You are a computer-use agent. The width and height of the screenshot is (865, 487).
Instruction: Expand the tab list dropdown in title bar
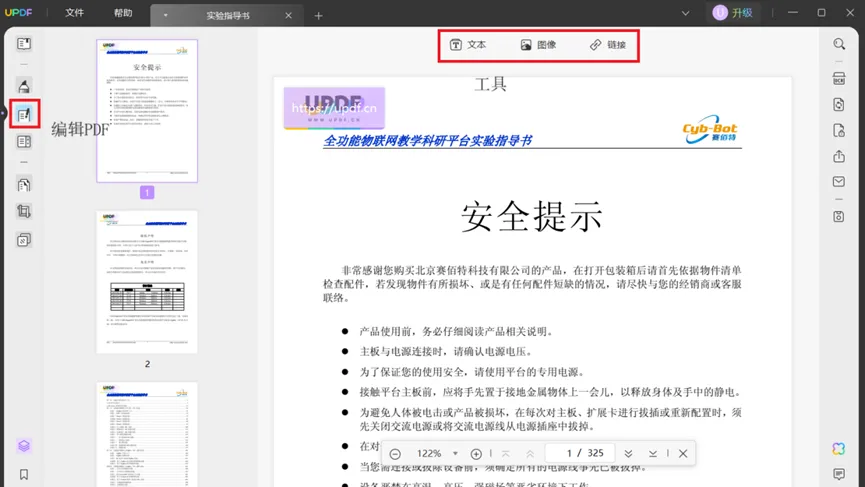click(x=685, y=14)
